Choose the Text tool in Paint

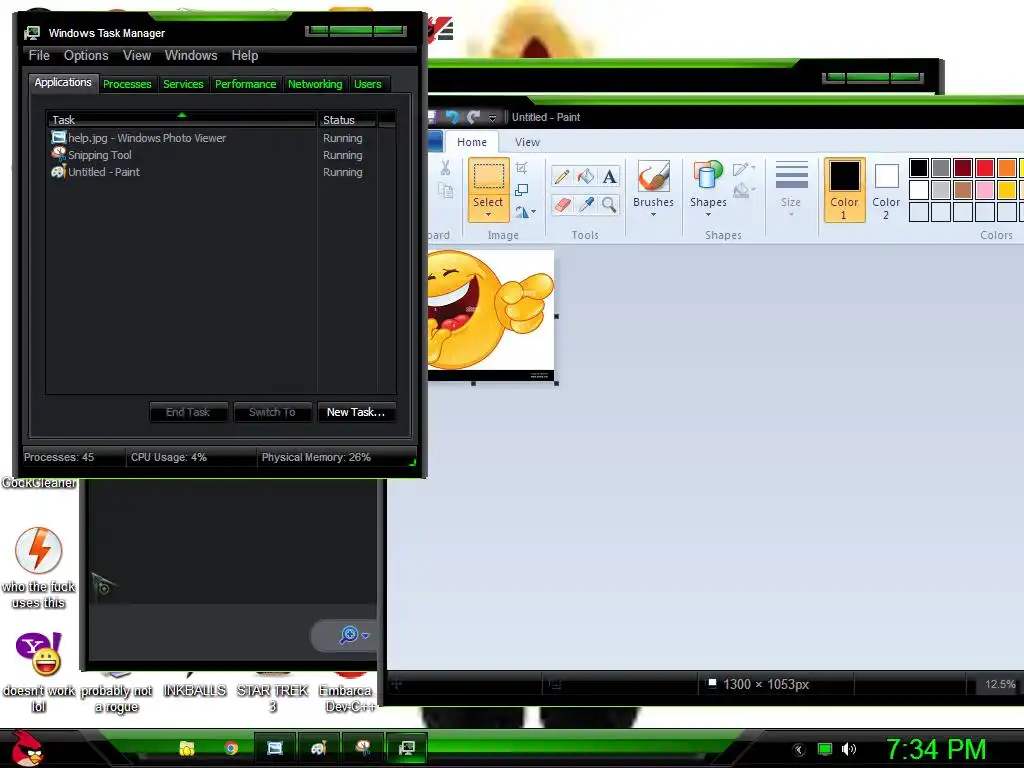(x=609, y=176)
